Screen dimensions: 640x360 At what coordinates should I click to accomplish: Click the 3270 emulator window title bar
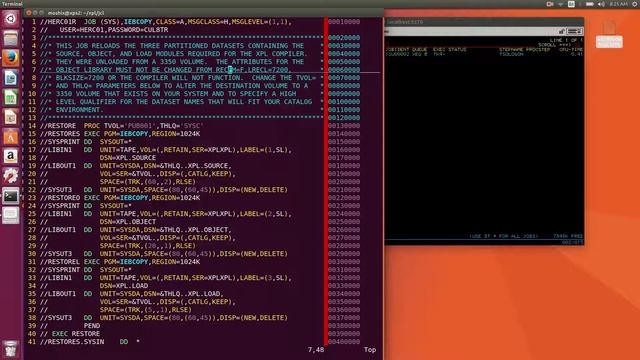click(x=484, y=22)
